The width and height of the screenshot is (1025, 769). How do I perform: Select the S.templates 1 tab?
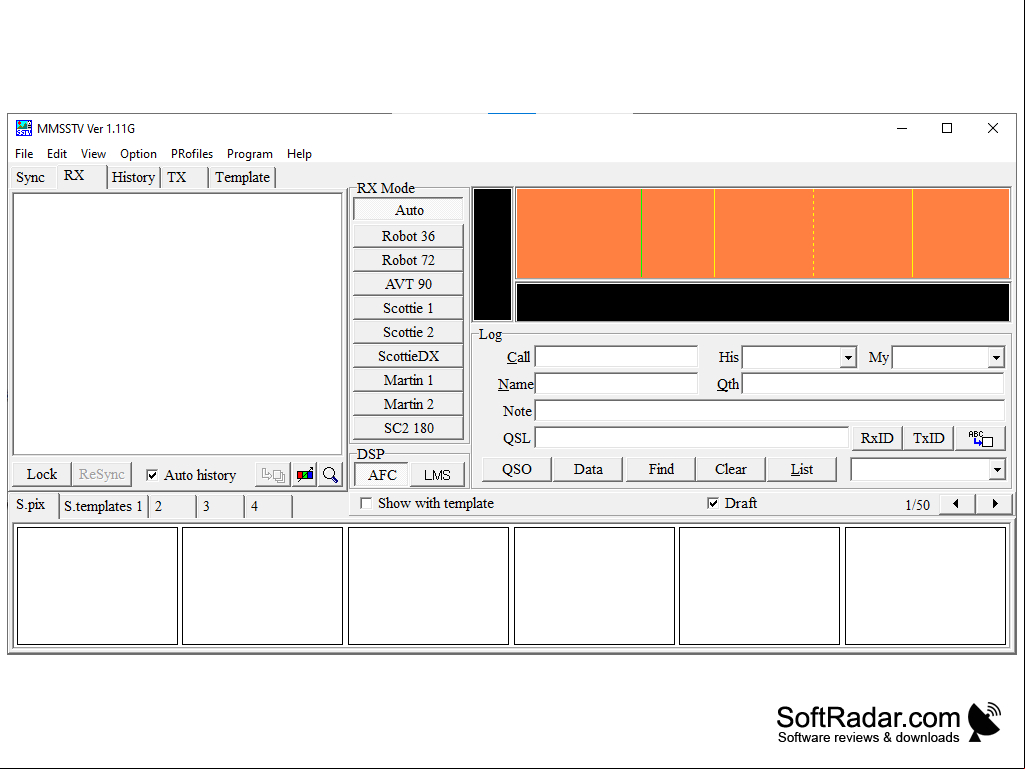click(x=103, y=506)
